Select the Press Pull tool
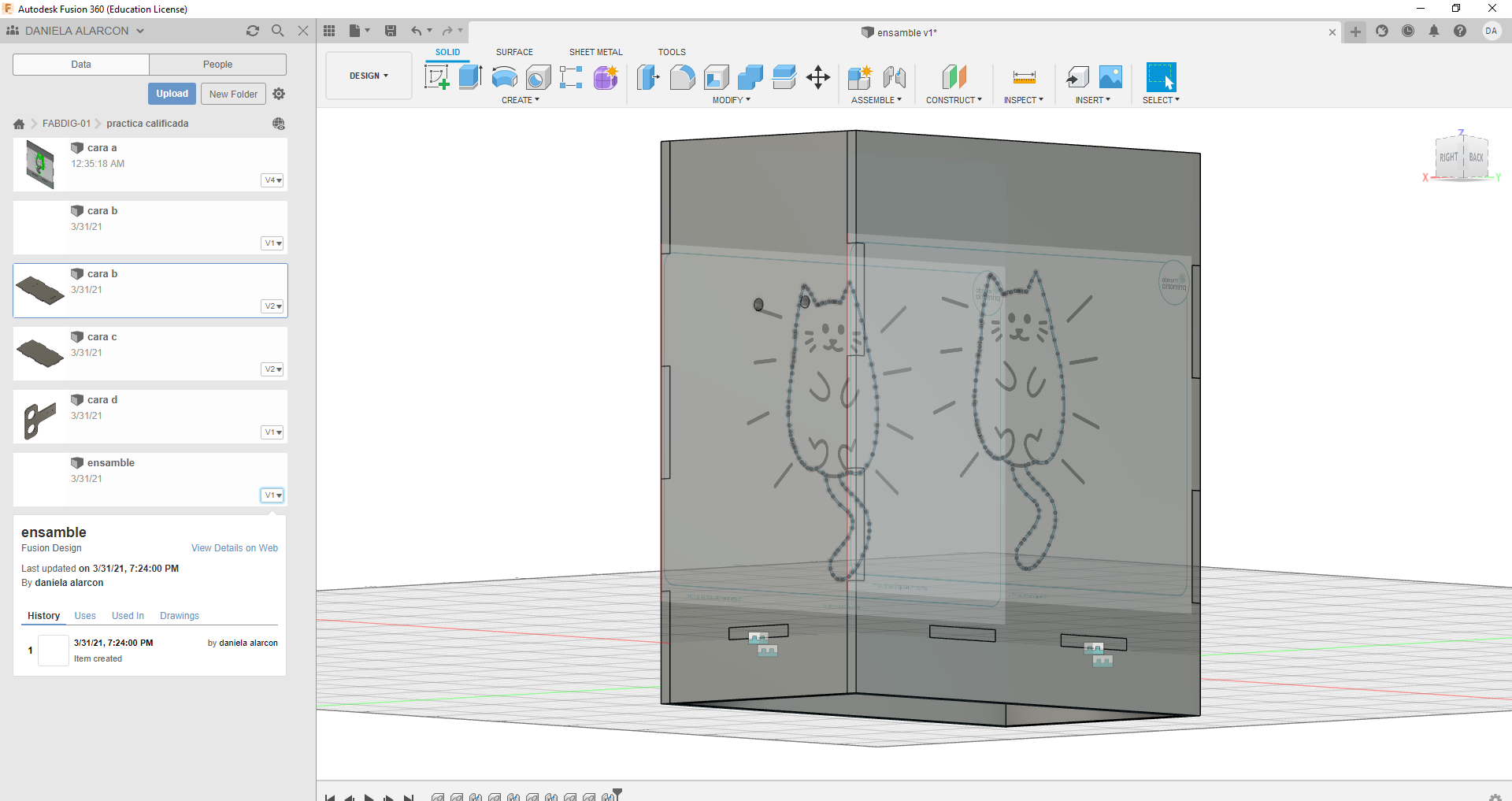 (x=648, y=77)
